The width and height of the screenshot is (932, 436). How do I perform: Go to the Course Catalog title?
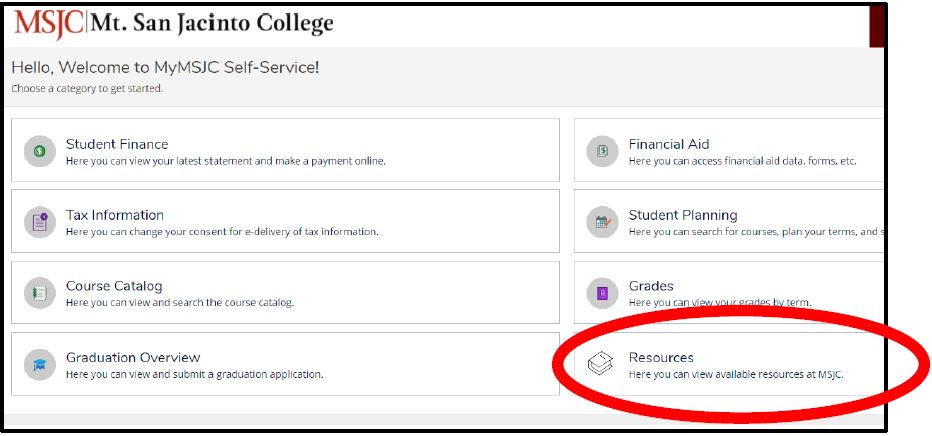[114, 286]
